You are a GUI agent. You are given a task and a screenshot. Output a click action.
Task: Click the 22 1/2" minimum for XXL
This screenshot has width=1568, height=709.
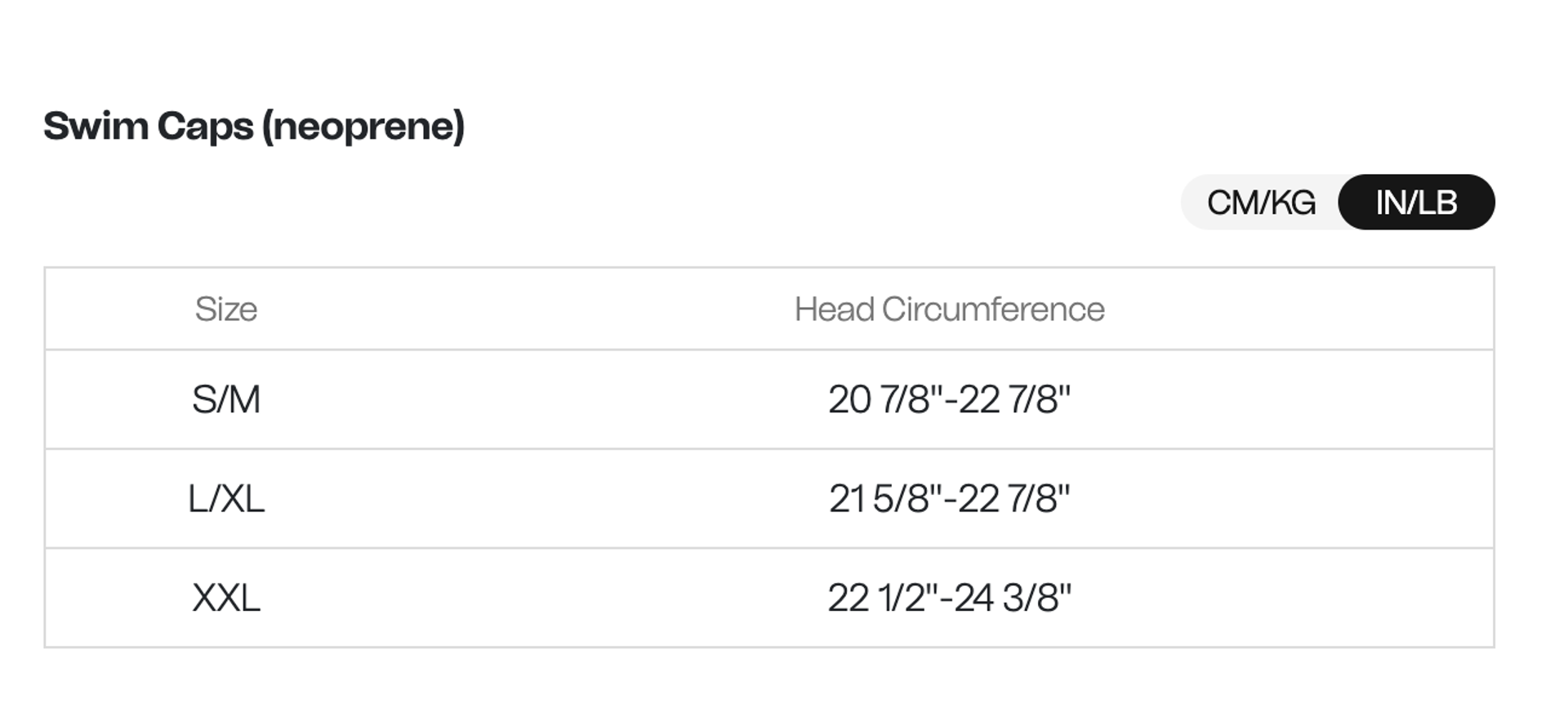(882, 598)
